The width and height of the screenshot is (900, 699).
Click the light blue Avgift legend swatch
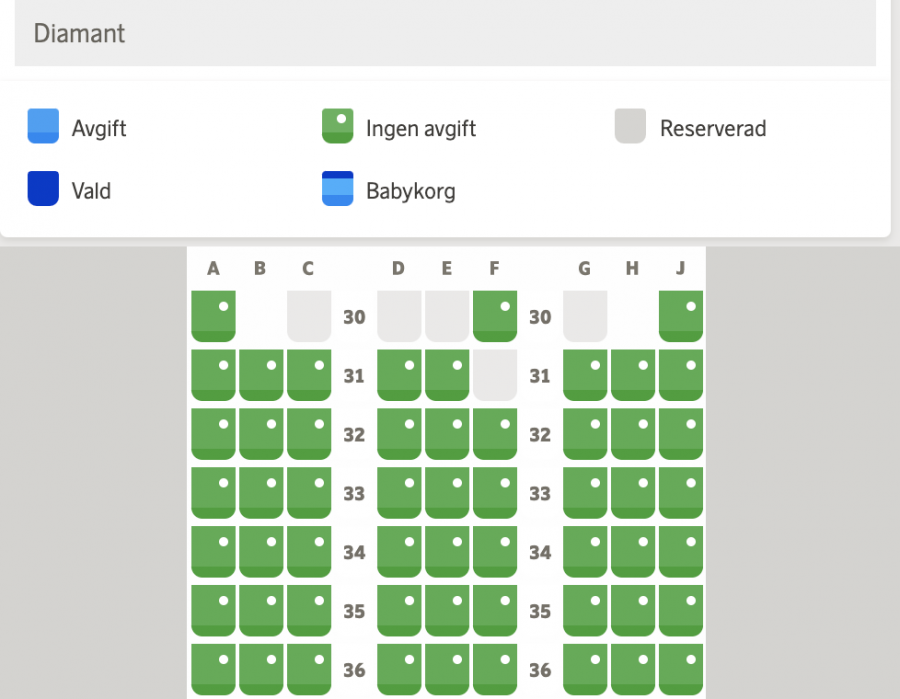pyautogui.click(x=43, y=127)
